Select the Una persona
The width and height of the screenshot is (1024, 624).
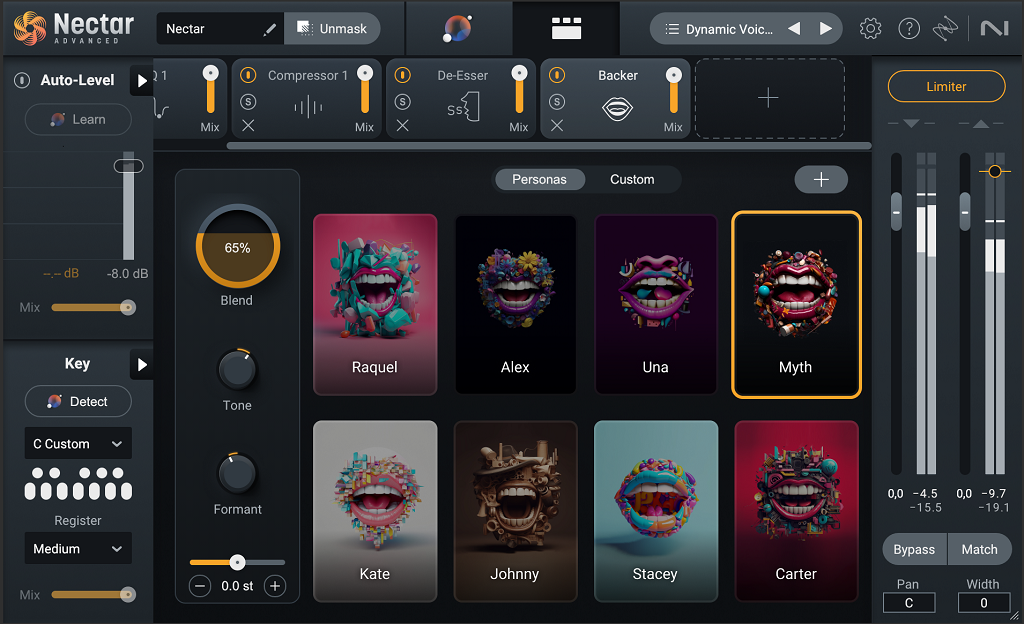(x=656, y=305)
